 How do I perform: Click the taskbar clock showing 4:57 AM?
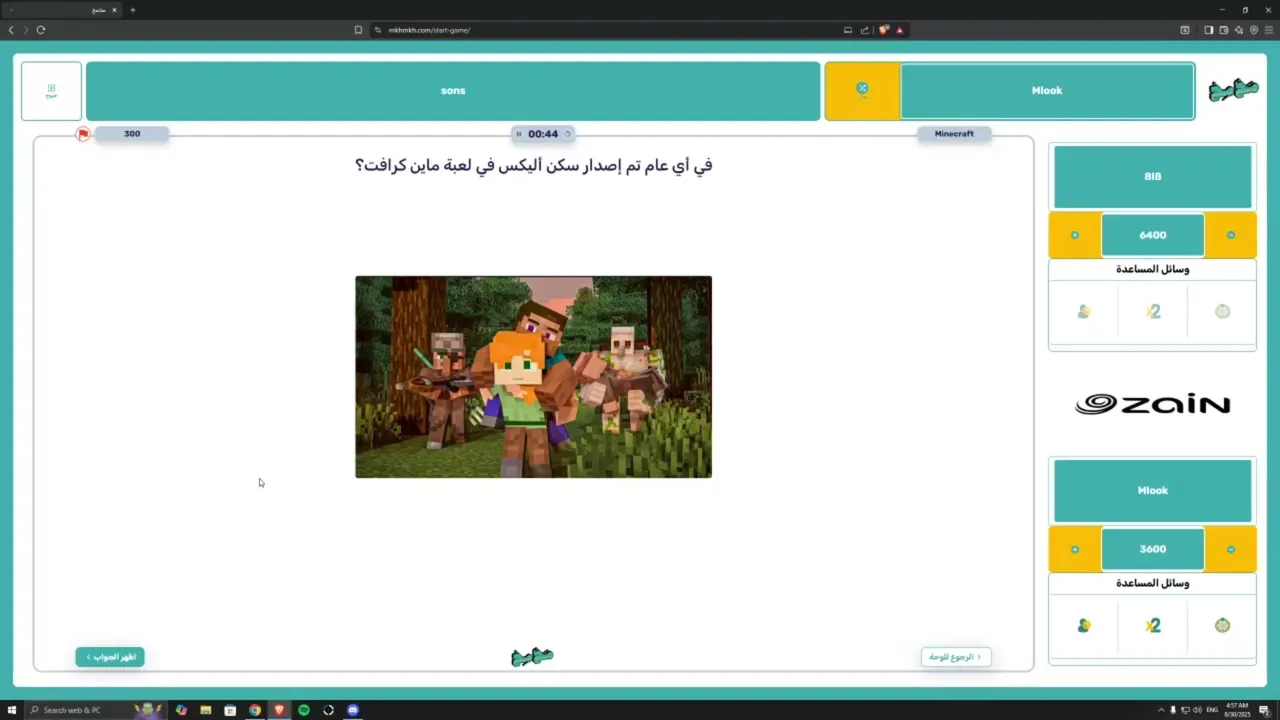pos(1237,710)
